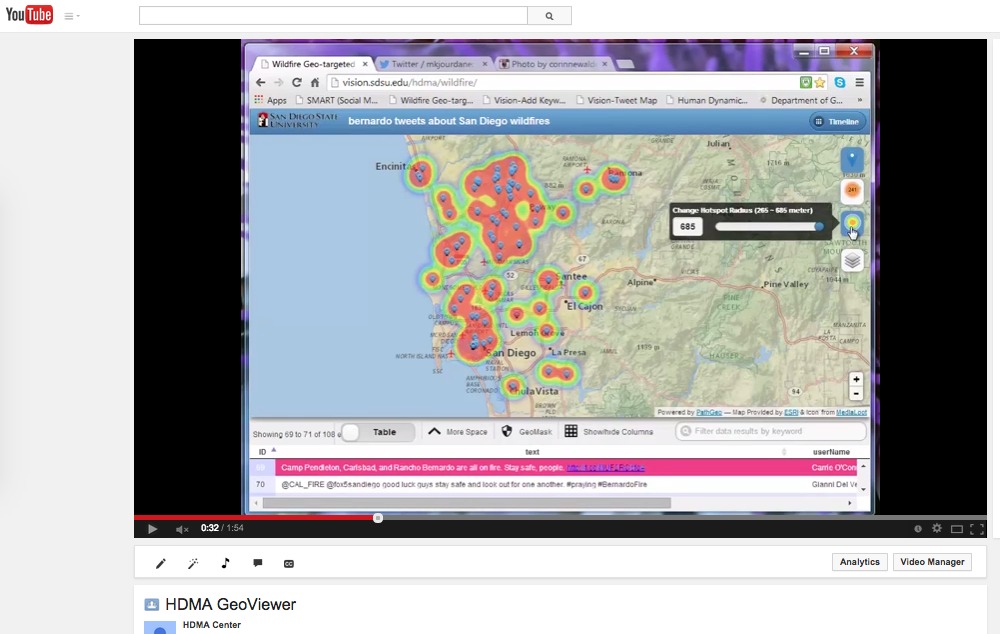Click the YouTube search input field
This screenshot has height=634, width=1000.
(x=333, y=16)
